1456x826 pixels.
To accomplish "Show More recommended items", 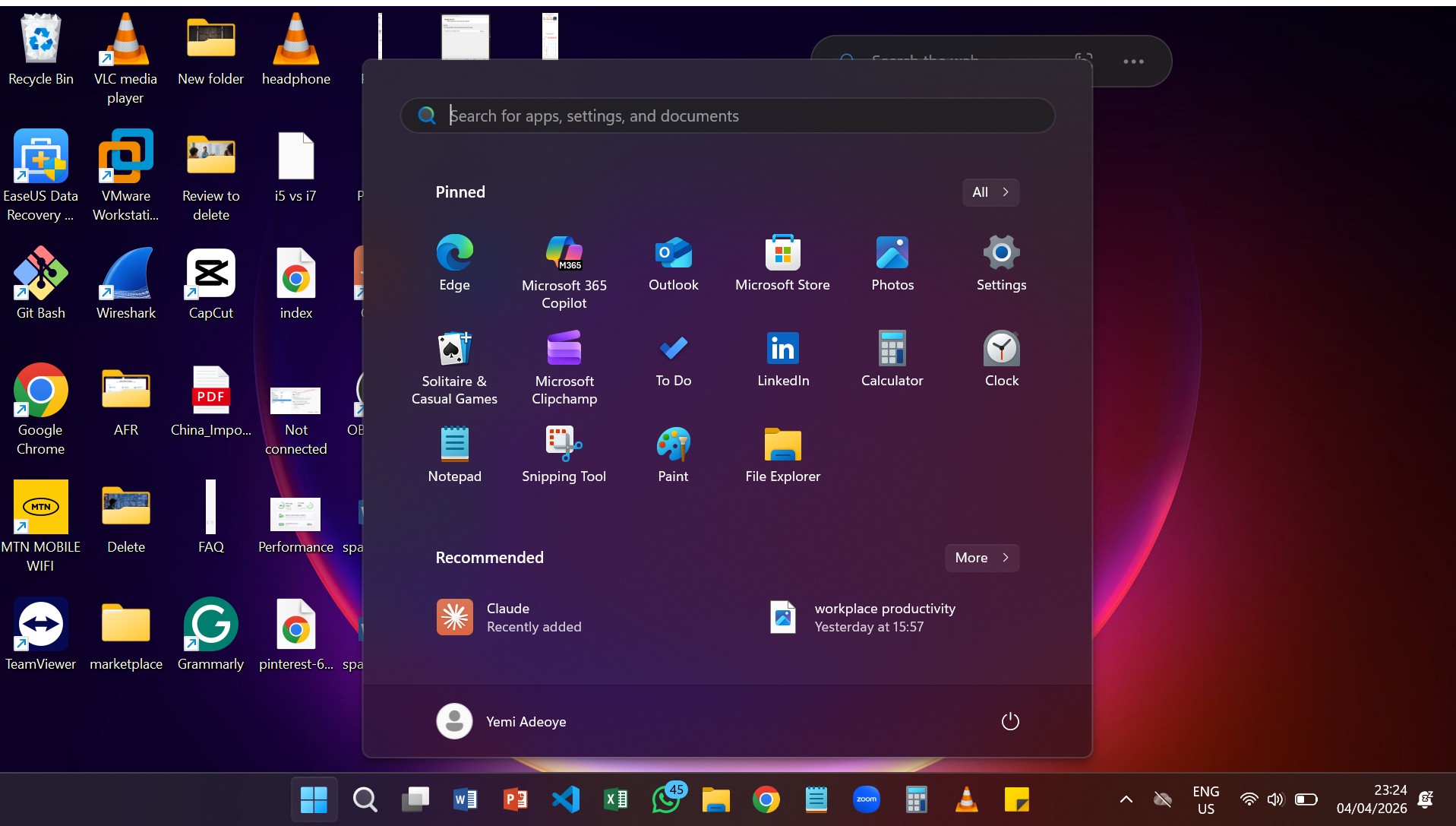I will [981, 557].
